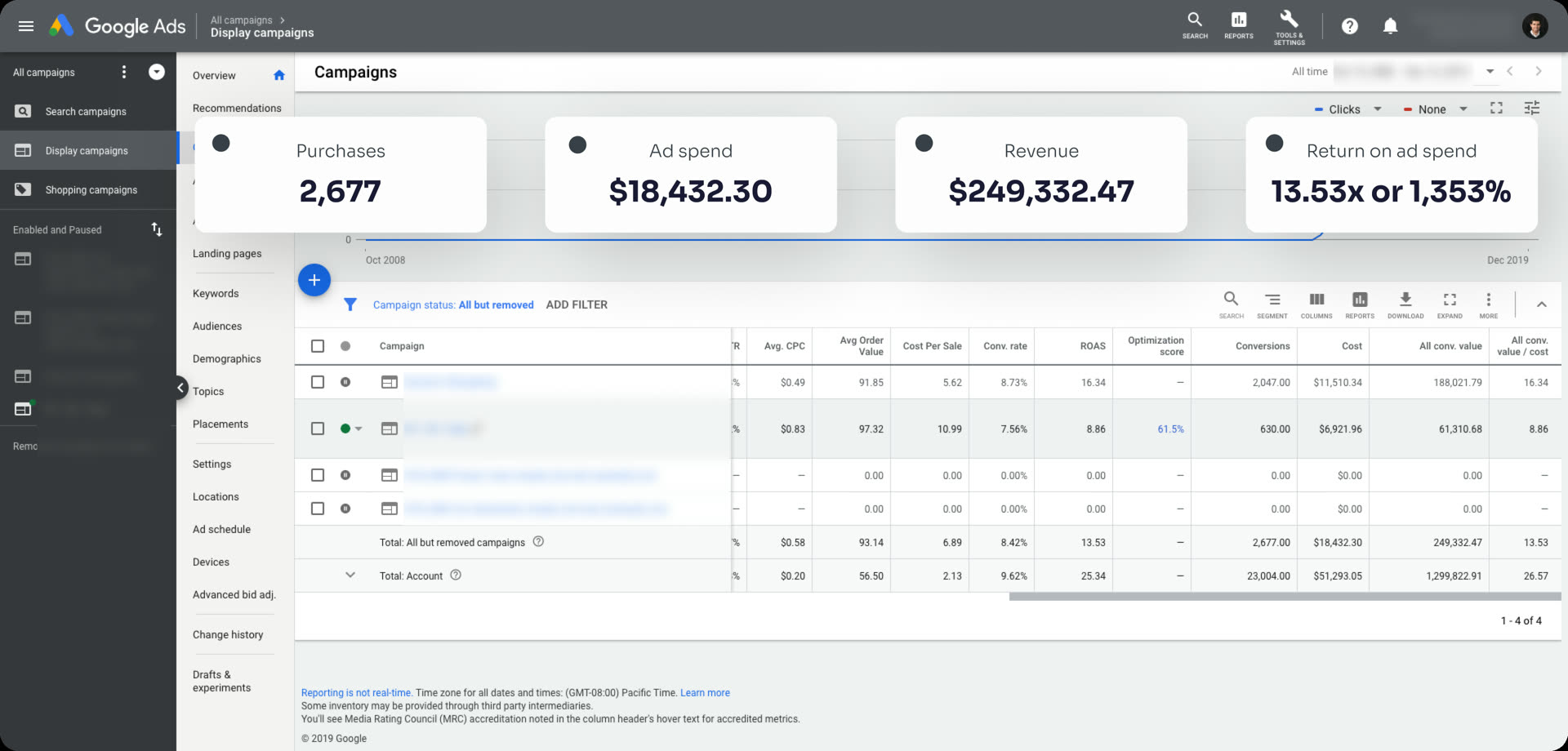Open Audiences section
The width and height of the screenshot is (1568, 751).
pos(217,326)
